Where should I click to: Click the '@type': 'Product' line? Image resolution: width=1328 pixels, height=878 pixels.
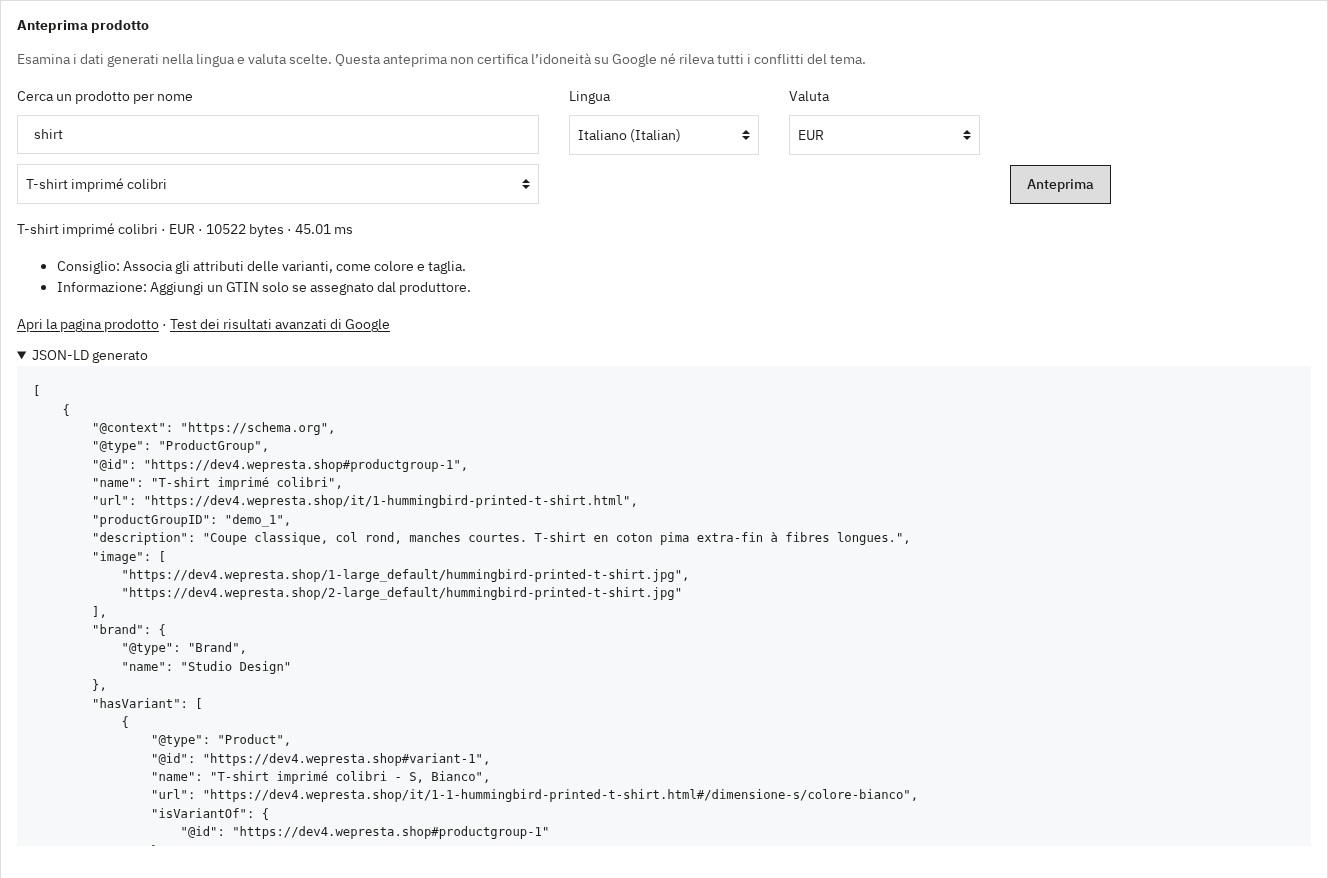coord(221,740)
